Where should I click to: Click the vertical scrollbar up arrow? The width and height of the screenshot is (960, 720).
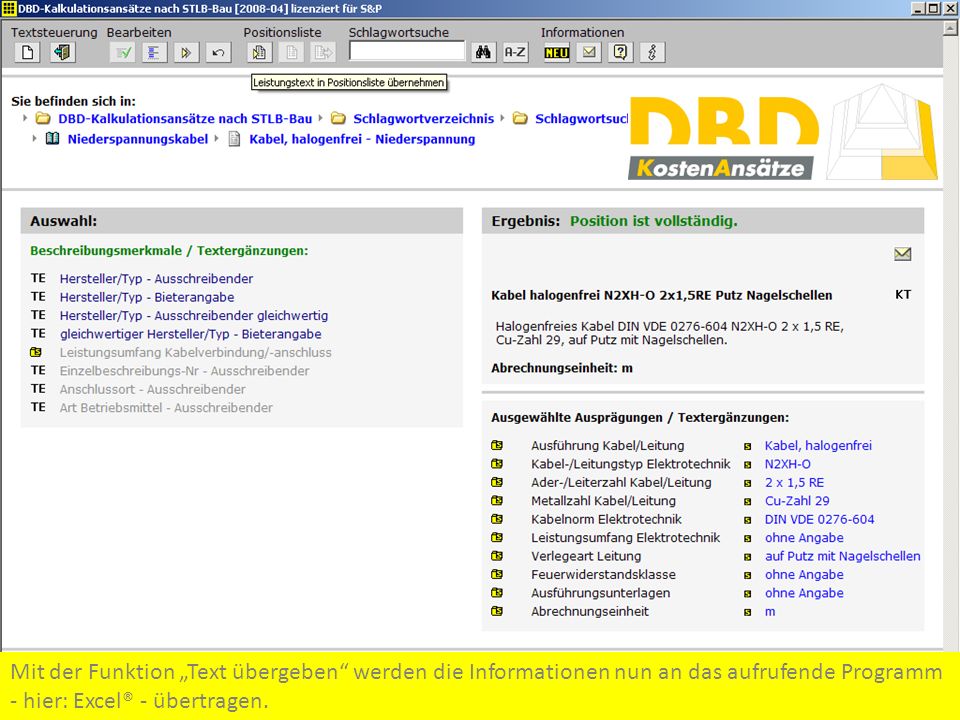pos(951,28)
